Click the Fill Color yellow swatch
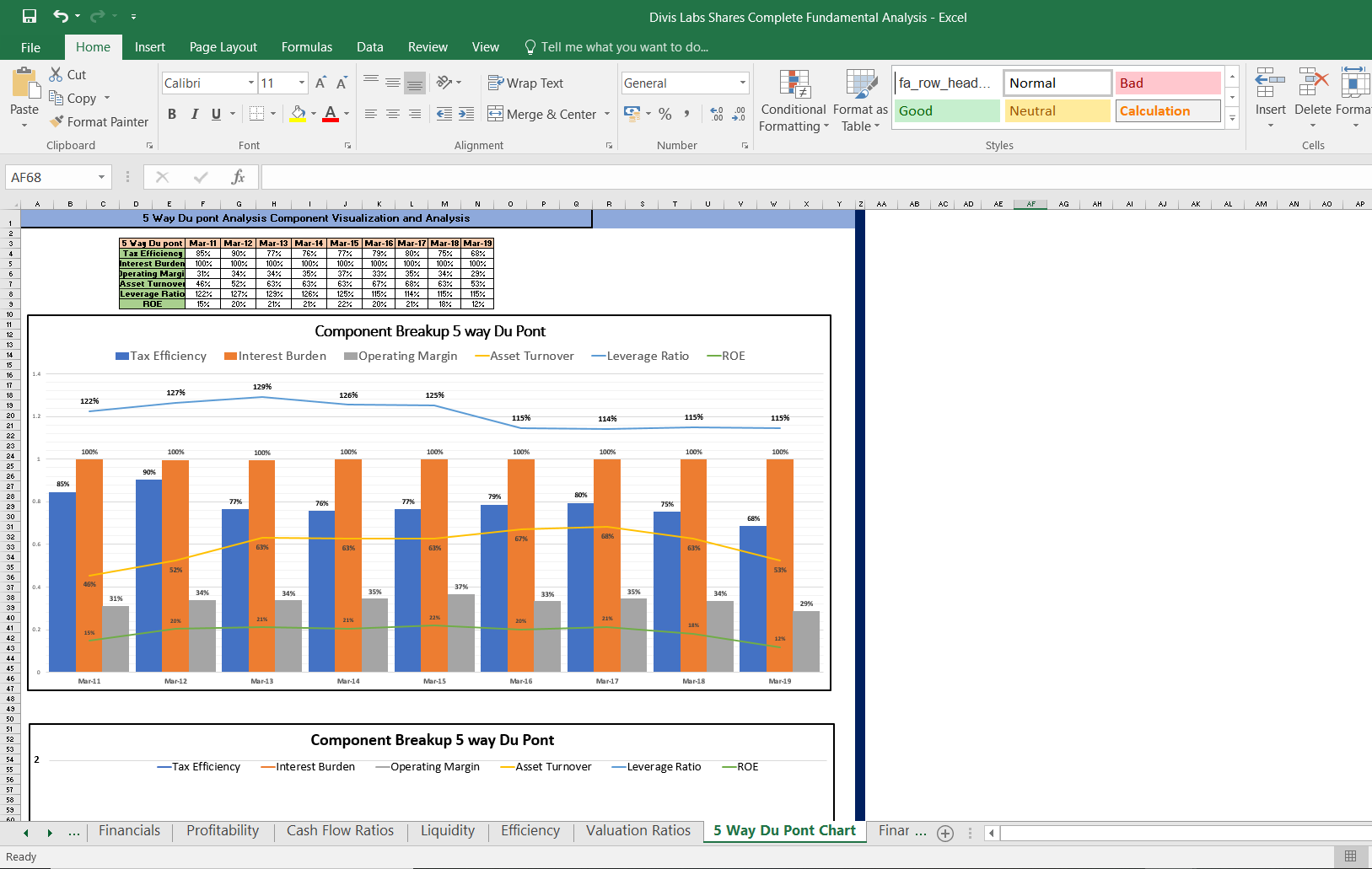Screen dimensions: 1372x869 point(298,114)
